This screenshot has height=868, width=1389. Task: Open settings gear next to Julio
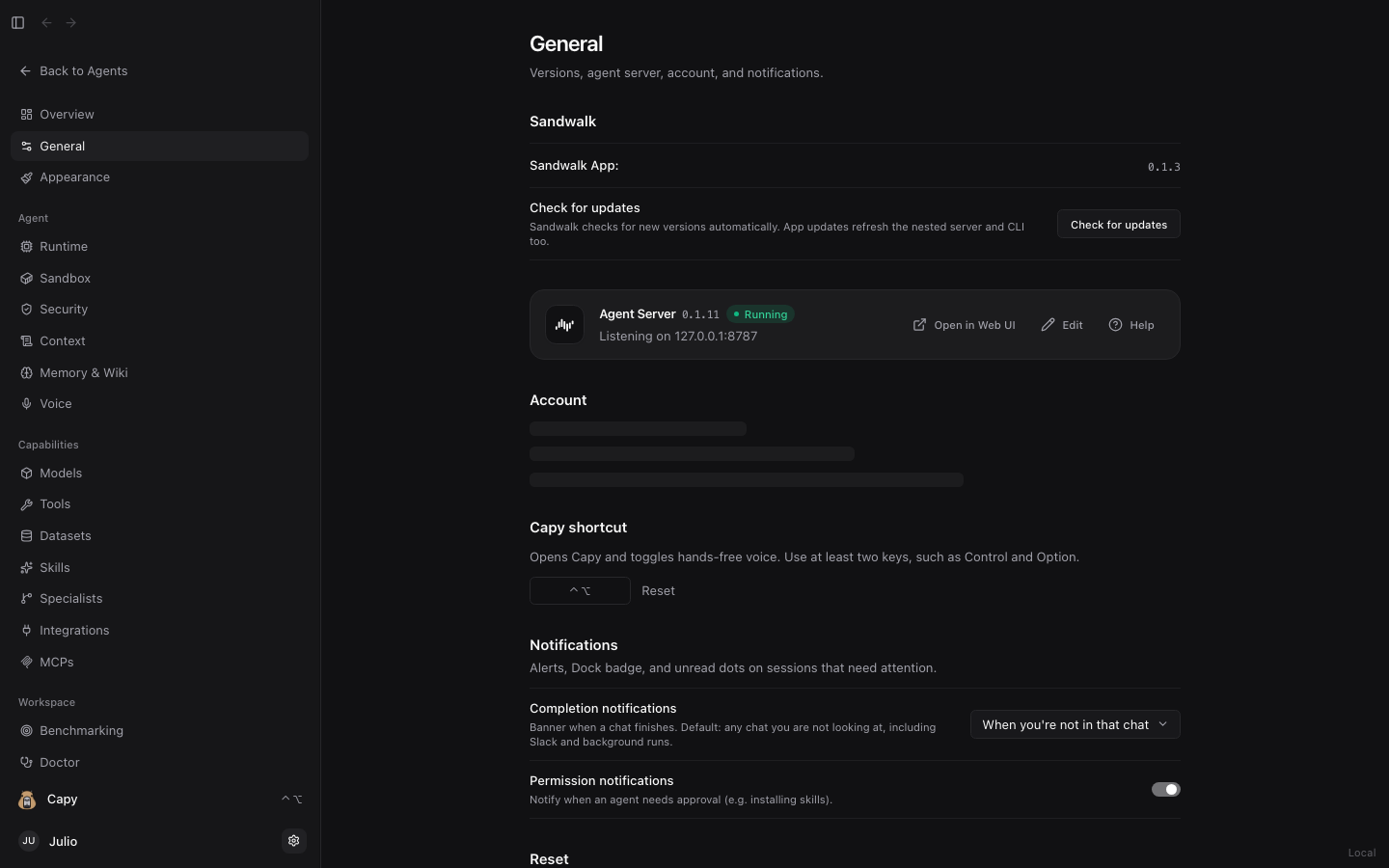tap(294, 841)
